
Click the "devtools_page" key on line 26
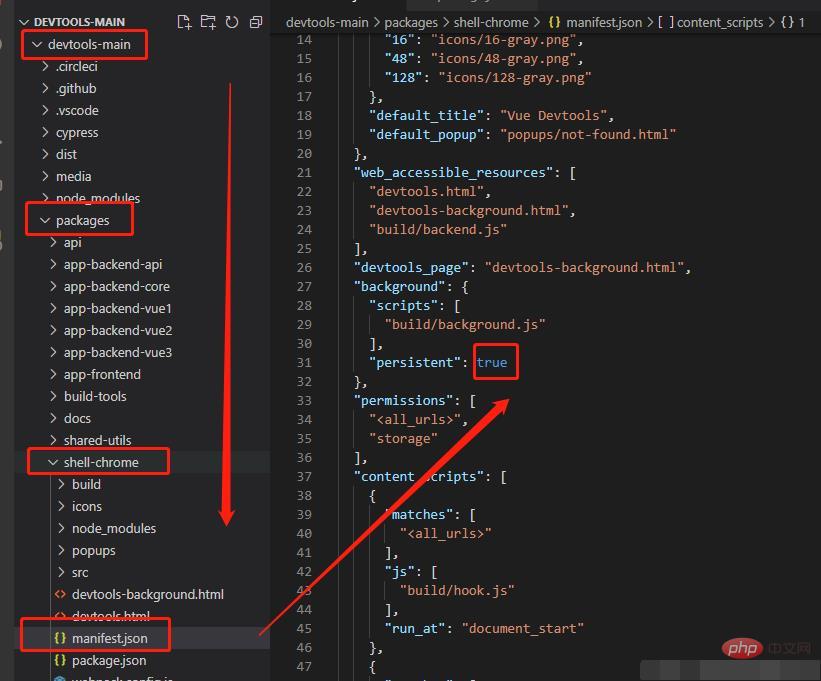pyautogui.click(x=411, y=267)
